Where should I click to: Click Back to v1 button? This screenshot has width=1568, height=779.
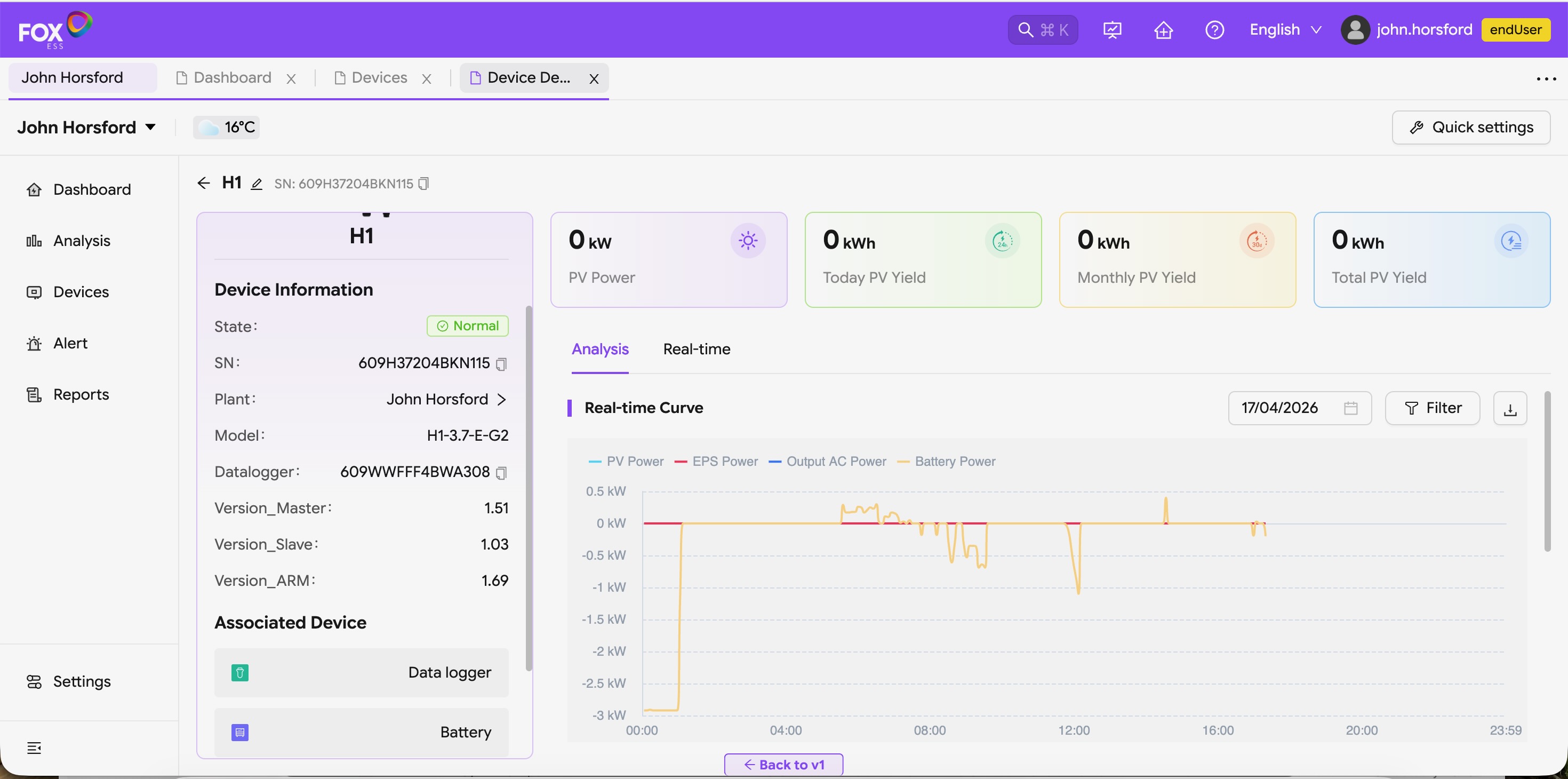[783, 765]
